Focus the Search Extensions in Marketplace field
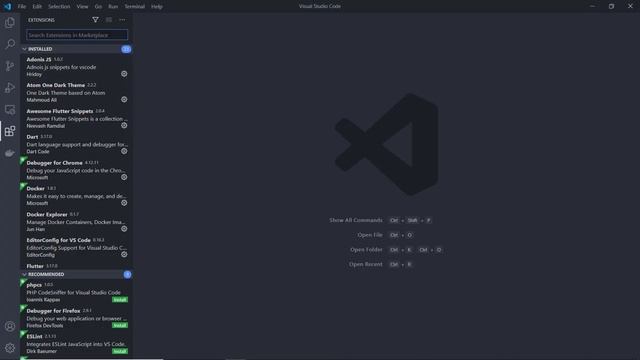The height and width of the screenshot is (360, 640). point(77,35)
